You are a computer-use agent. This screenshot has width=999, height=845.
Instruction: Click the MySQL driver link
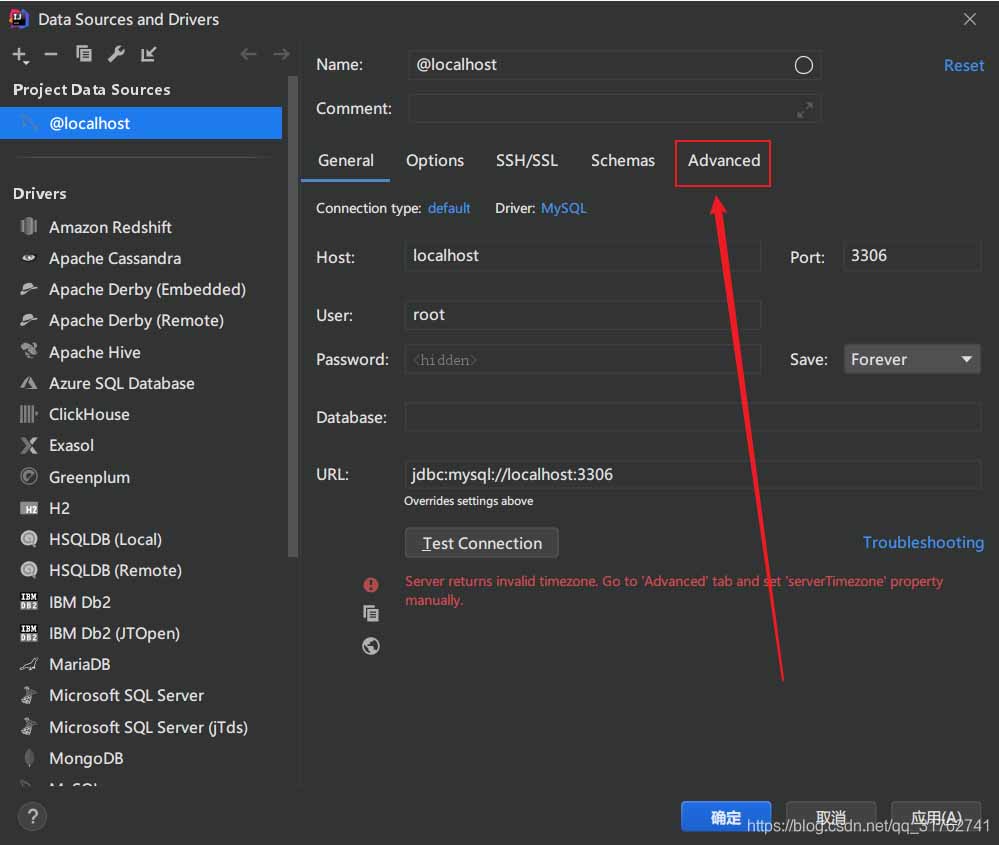pos(563,208)
